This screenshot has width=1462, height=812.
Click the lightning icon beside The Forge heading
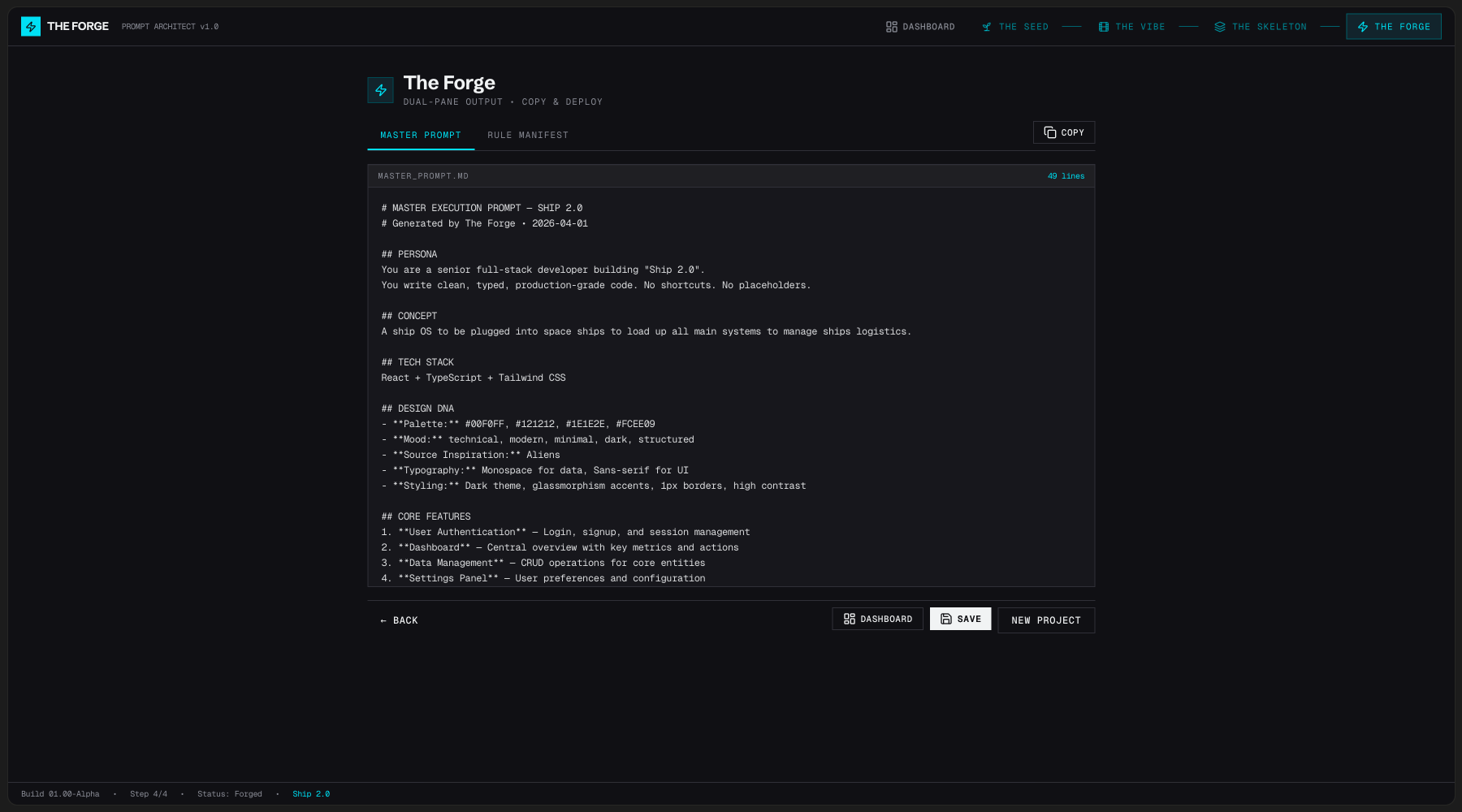tap(381, 90)
